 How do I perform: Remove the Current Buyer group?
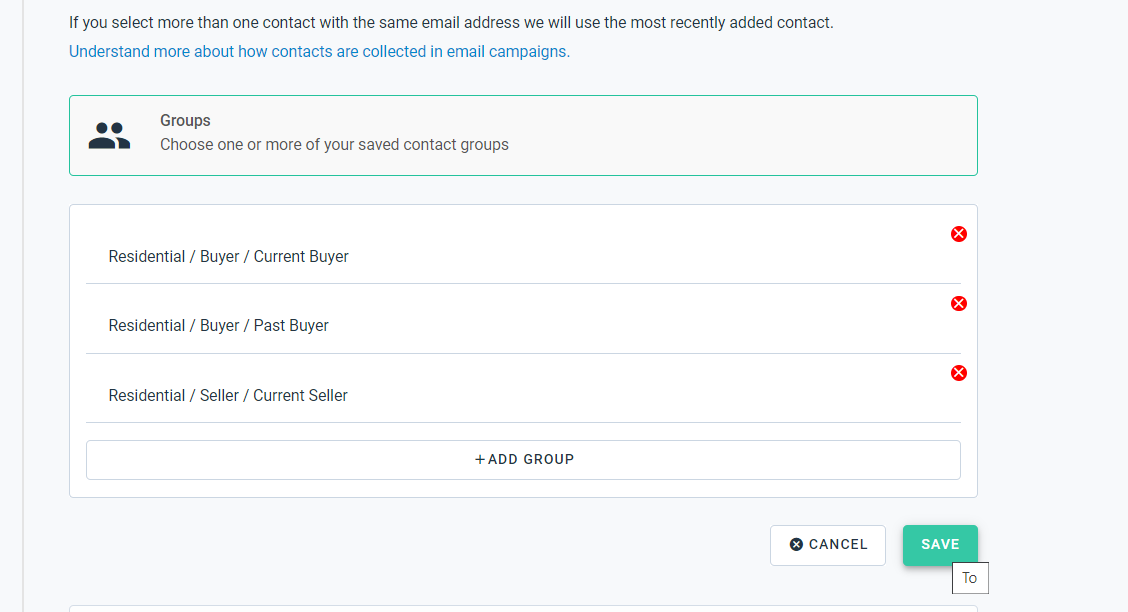958,234
